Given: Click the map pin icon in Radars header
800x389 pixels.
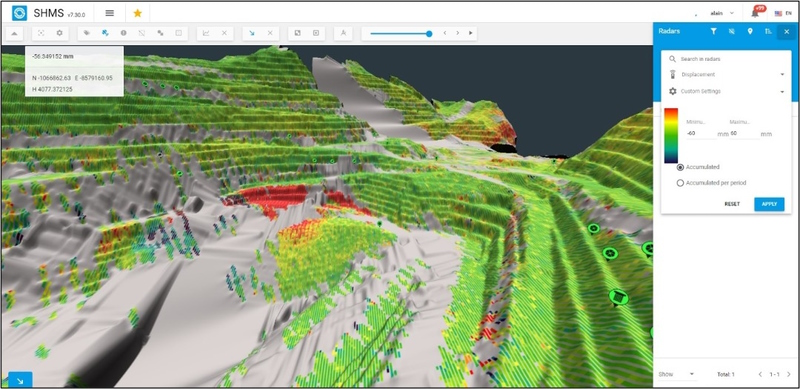Looking at the screenshot, I should pyautogui.click(x=750, y=31).
